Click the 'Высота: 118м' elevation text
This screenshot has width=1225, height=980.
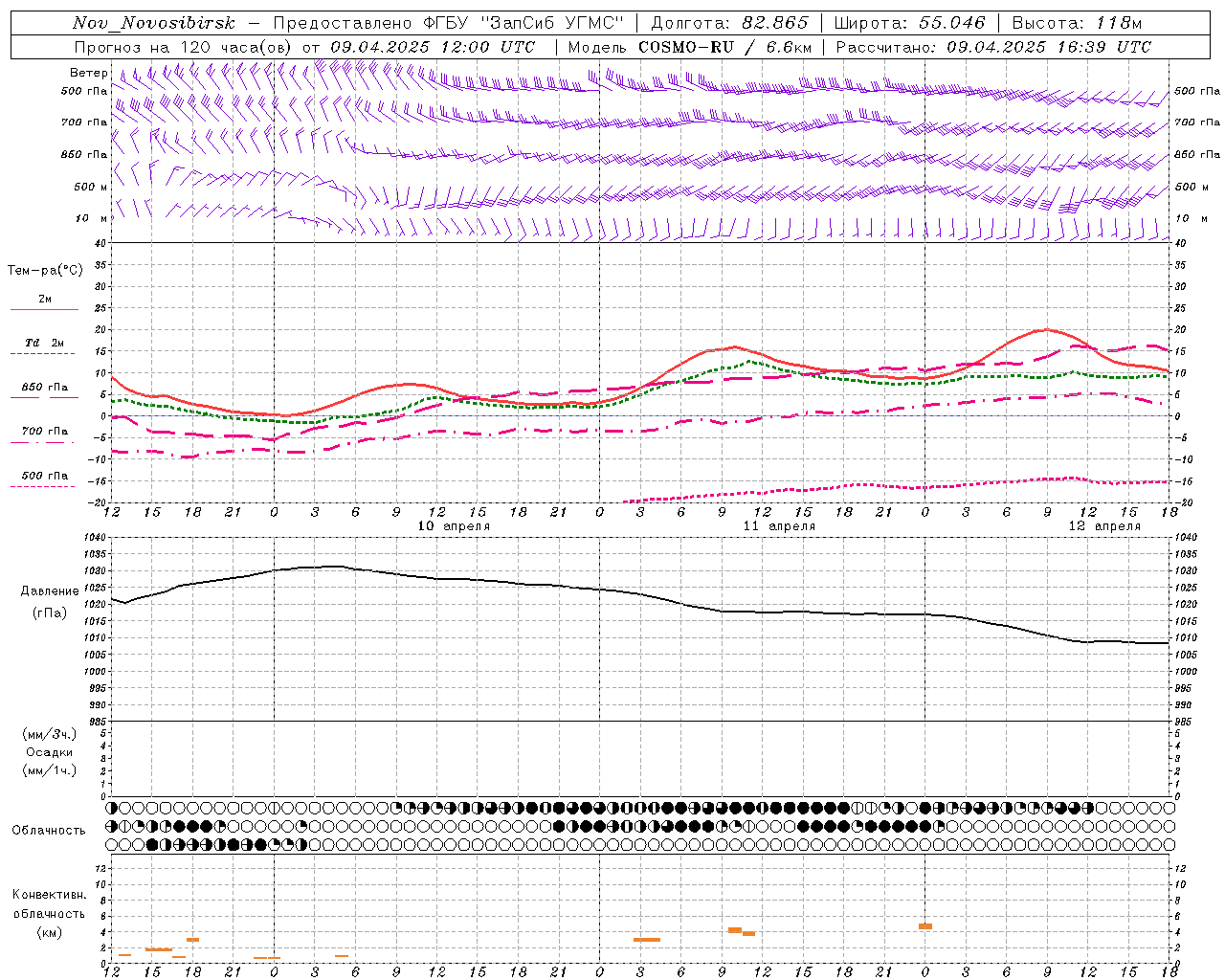1077,23
